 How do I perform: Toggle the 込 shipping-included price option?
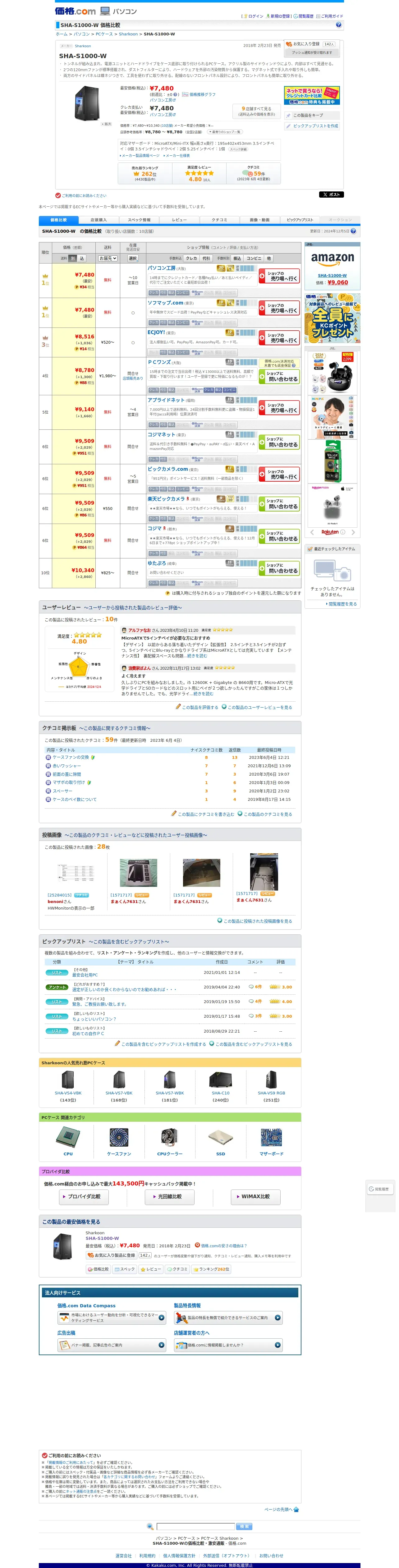(82, 258)
